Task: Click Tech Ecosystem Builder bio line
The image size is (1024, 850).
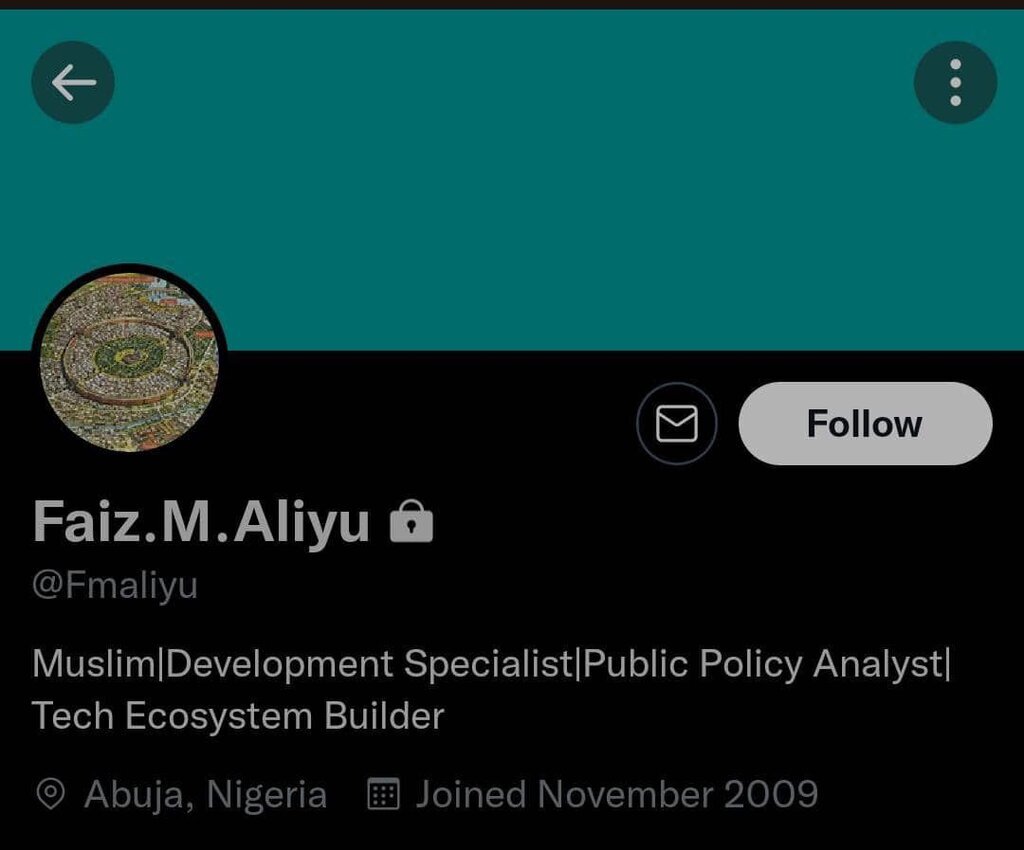Action: point(238,716)
